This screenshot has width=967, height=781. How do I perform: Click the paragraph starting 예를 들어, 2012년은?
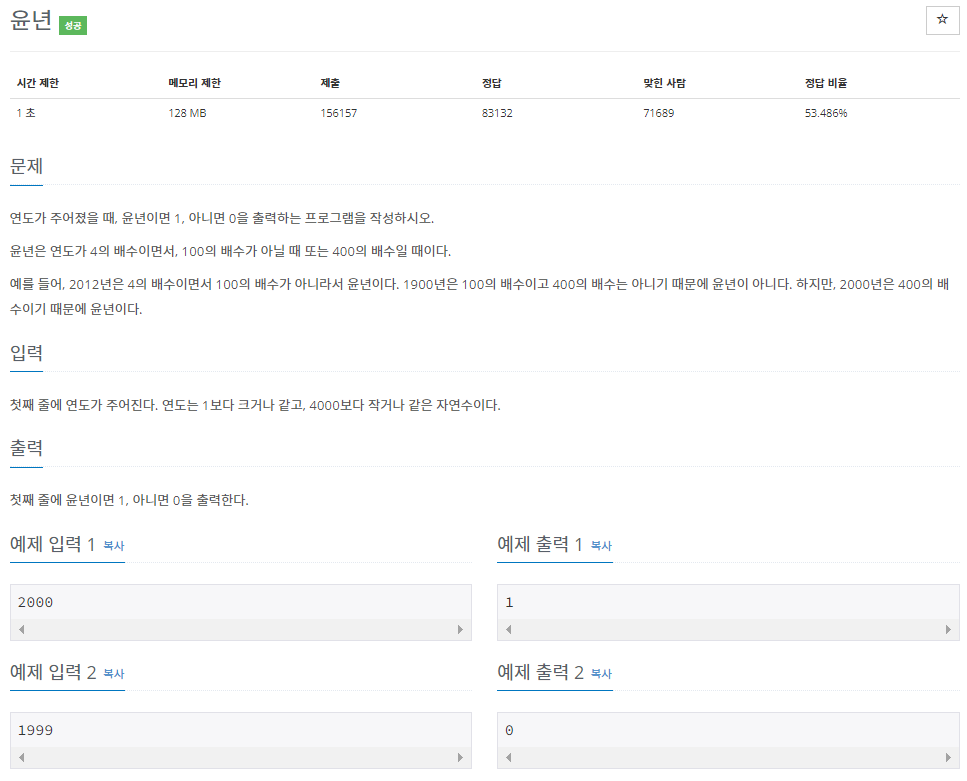point(480,297)
